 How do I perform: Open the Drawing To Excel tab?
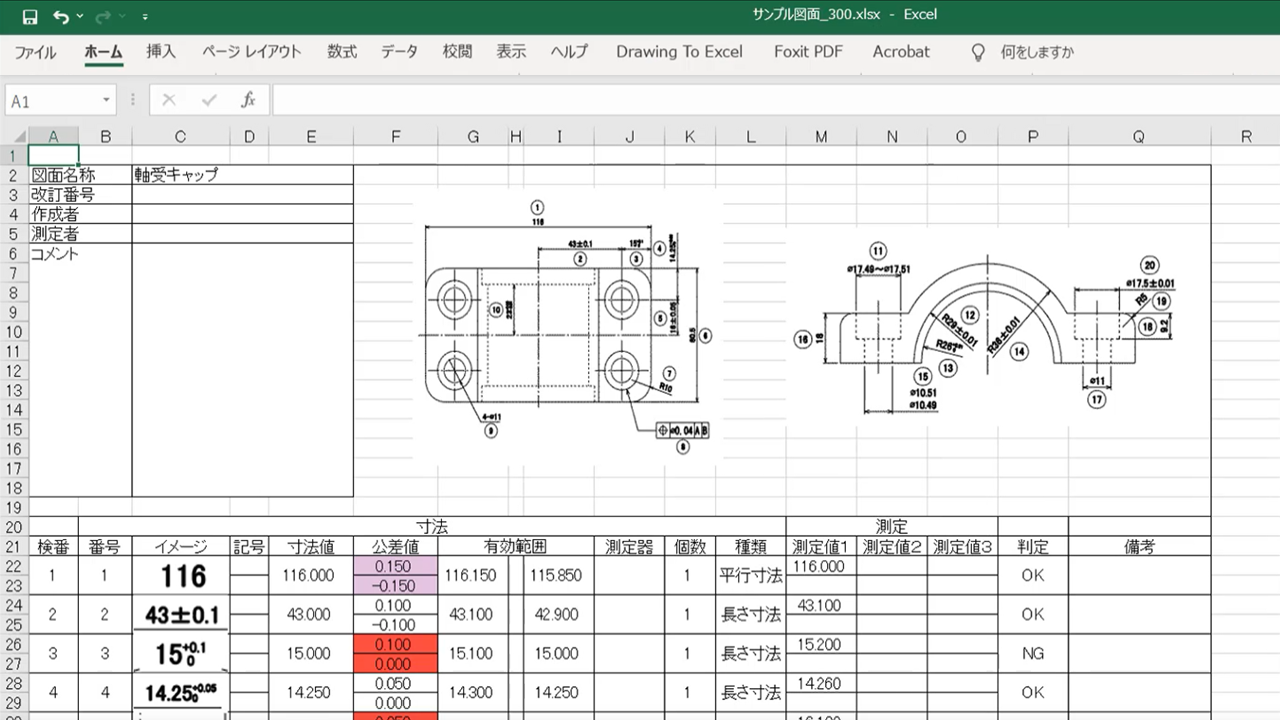coord(679,52)
